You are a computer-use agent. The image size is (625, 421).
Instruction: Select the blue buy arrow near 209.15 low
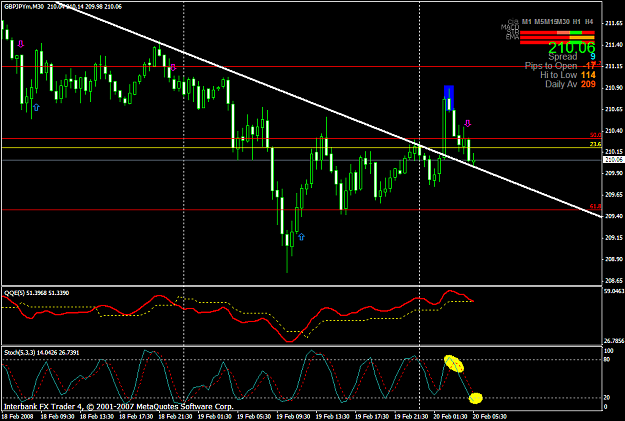tap(301, 237)
